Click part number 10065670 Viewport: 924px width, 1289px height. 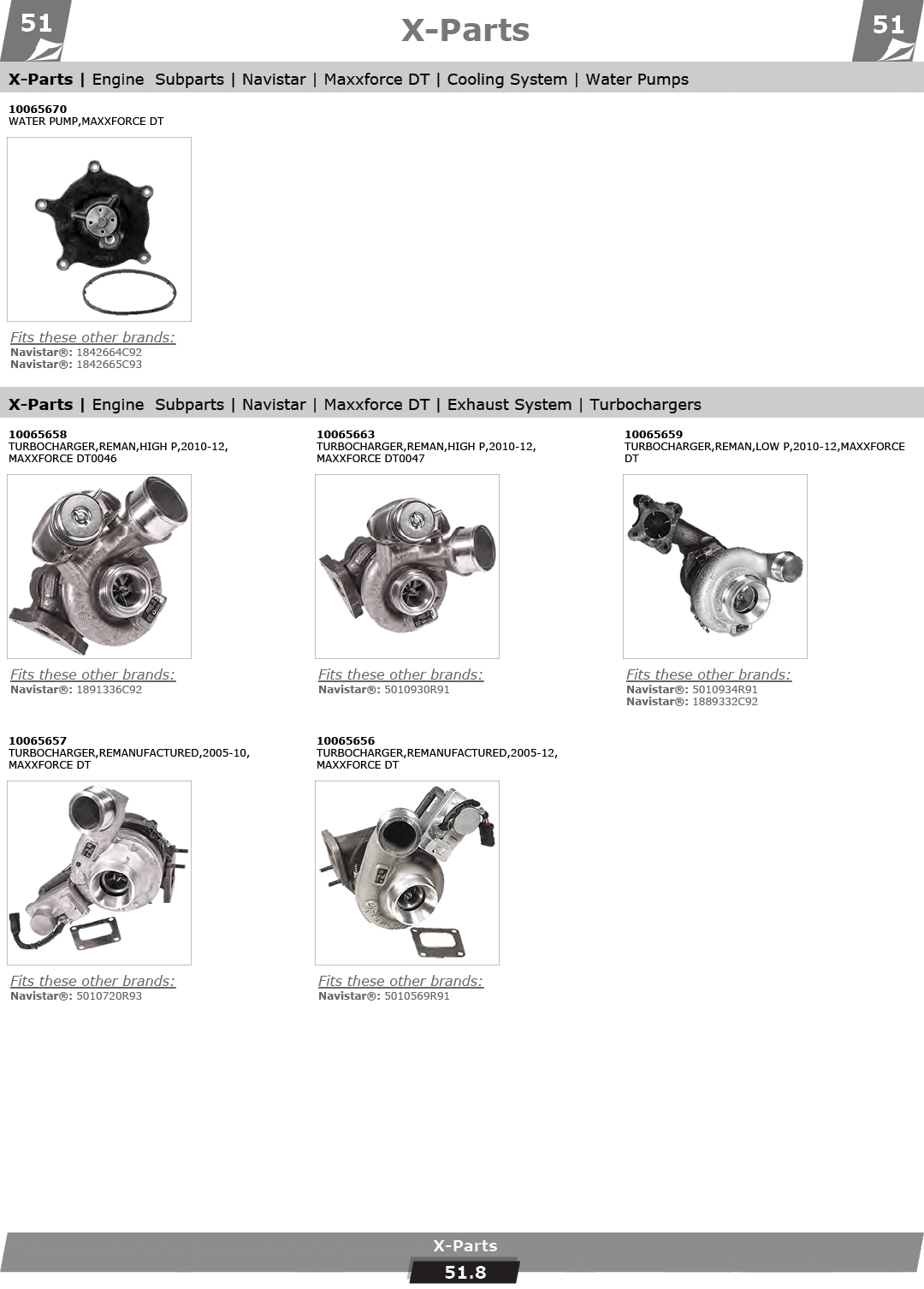pyautogui.click(x=38, y=109)
